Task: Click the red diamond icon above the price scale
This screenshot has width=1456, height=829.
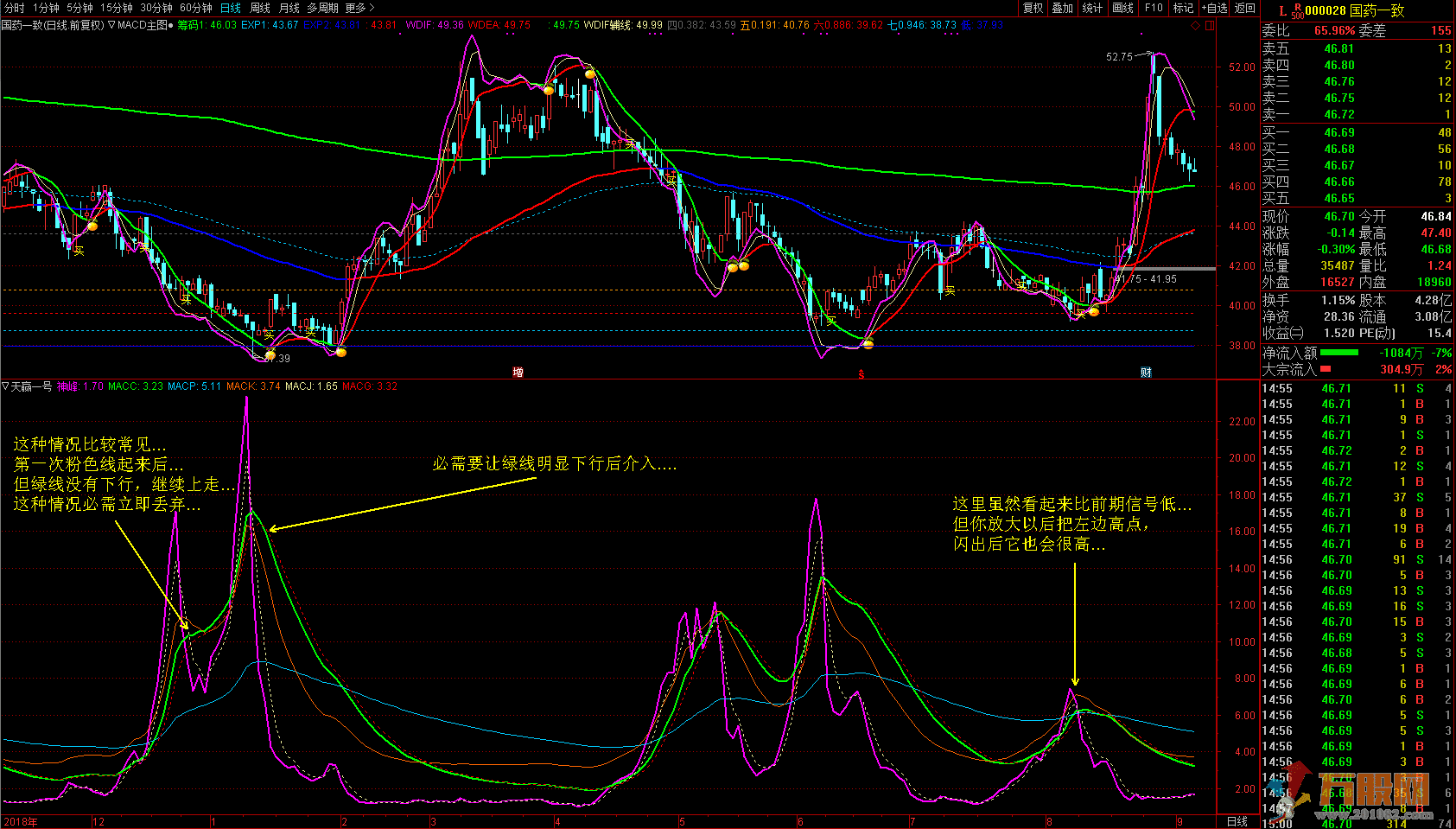Action: pos(1196,25)
